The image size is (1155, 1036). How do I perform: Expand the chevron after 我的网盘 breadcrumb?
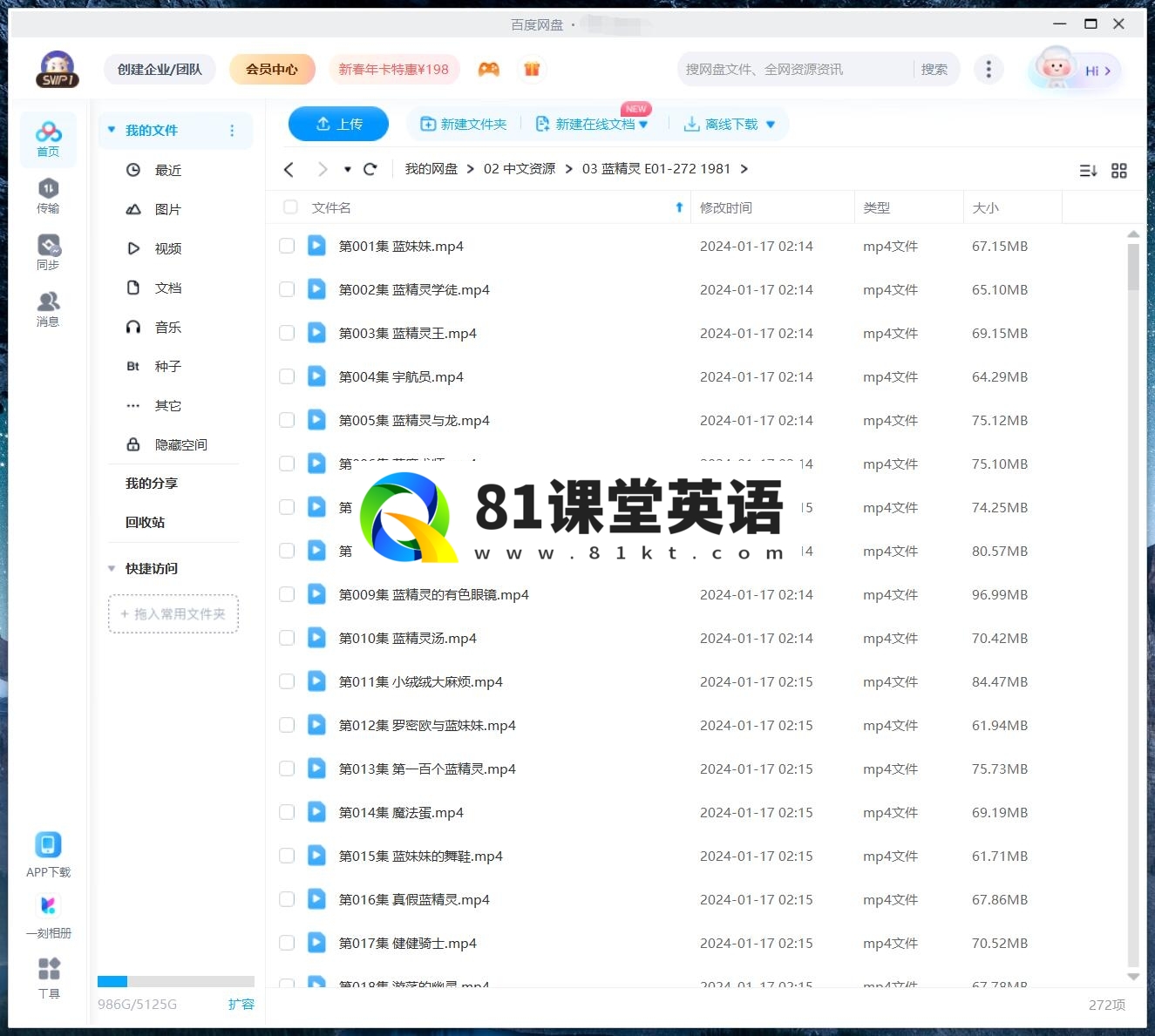(x=471, y=169)
